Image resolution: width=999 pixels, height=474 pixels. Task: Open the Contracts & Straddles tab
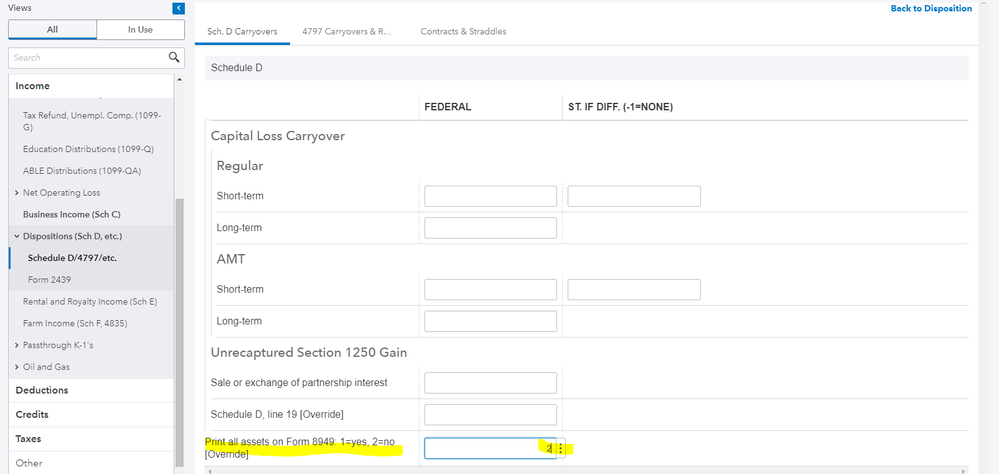(x=463, y=32)
